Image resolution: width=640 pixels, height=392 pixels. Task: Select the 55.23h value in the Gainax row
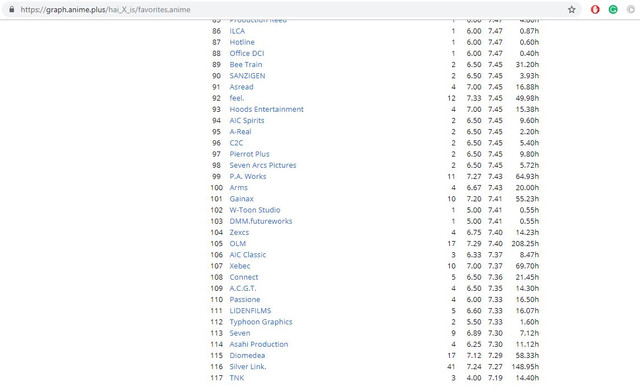[527, 199]
